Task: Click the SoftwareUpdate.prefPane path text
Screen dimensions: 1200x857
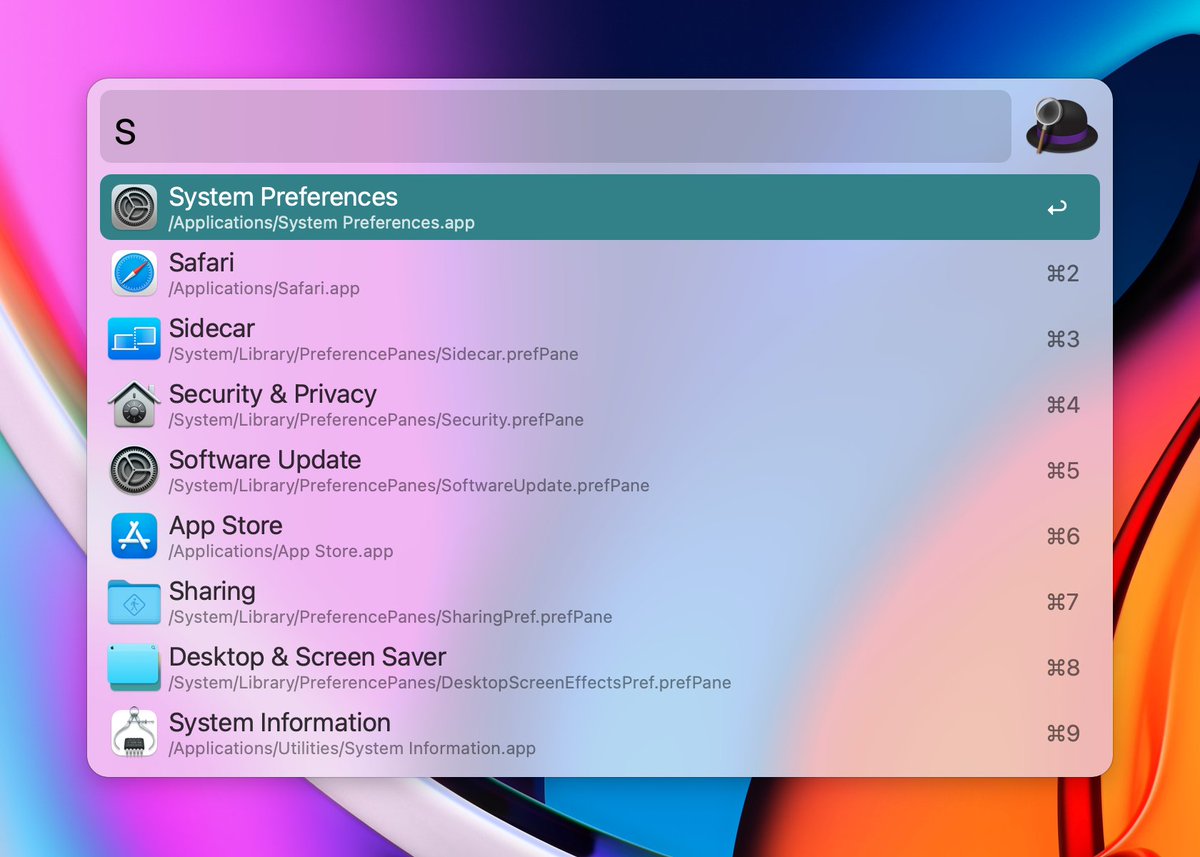Action: [x=409, y=486]
